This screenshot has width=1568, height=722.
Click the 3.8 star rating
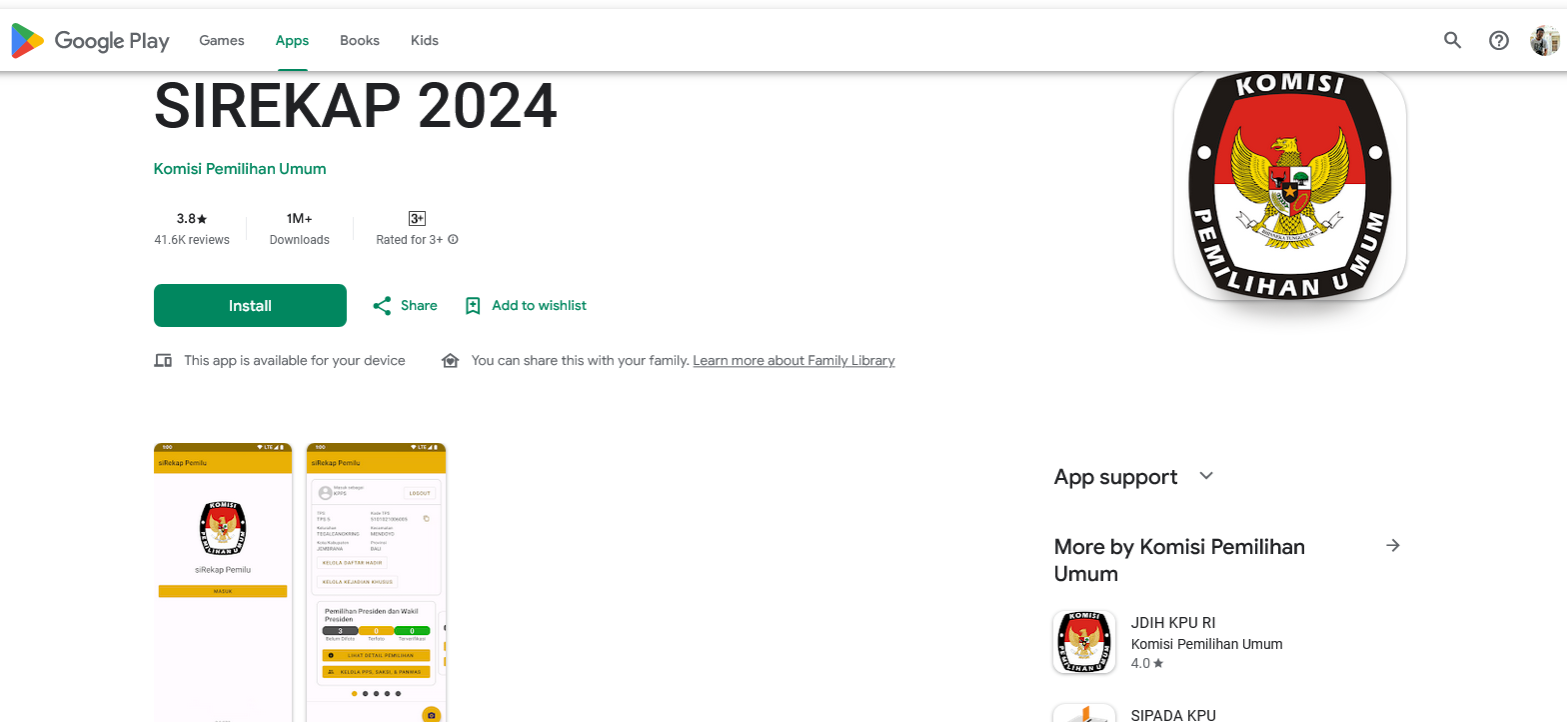(192, 218)
